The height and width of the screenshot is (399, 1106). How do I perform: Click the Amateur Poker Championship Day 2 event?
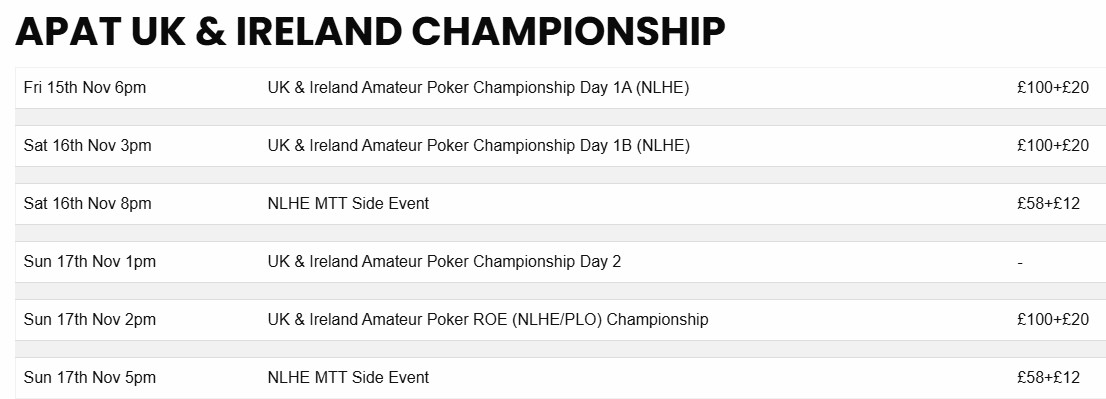pos(444,262)
